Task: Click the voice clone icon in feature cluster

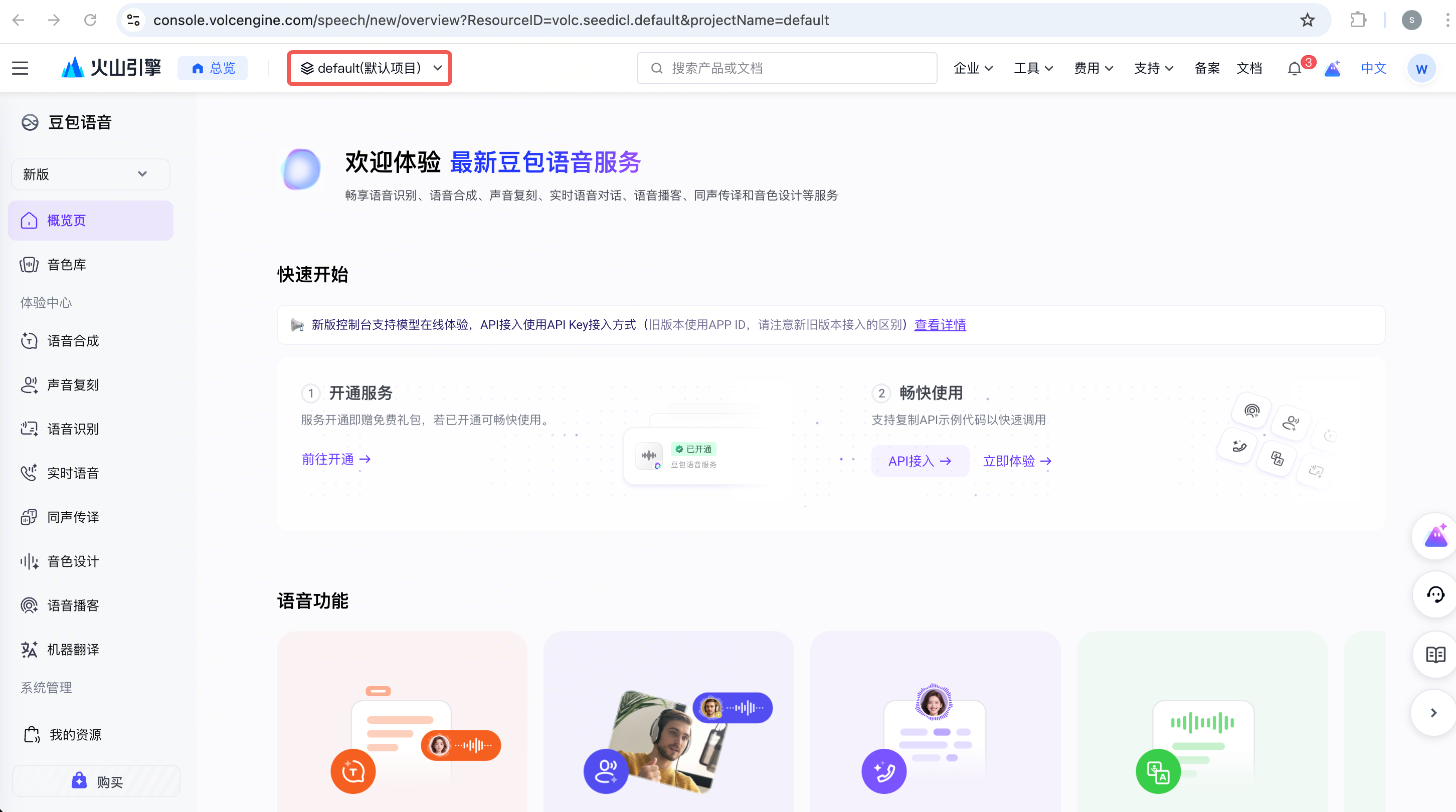Action: click(x=1291, y=423)
